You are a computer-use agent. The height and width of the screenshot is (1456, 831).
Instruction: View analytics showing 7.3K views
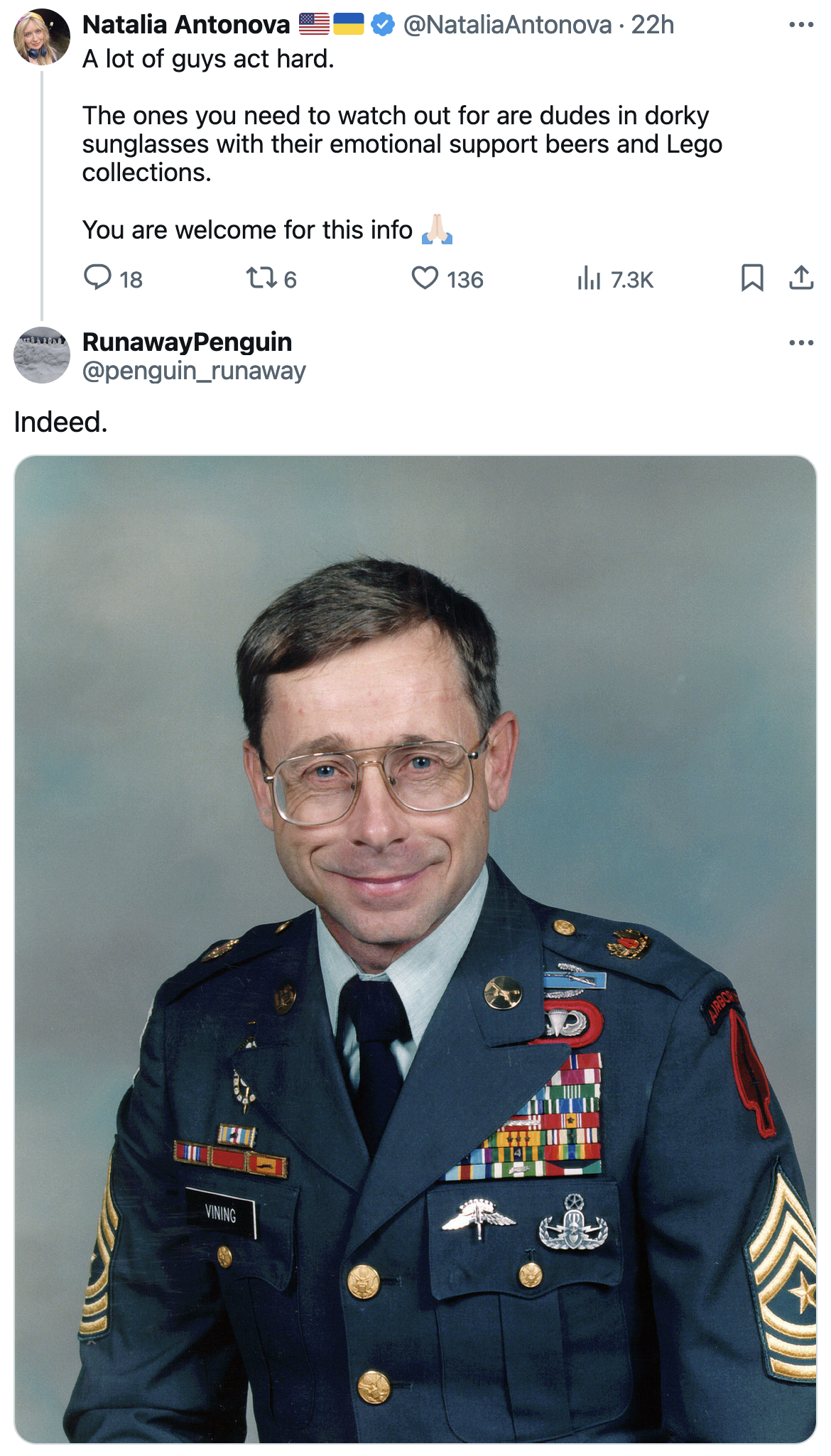(589, 278)
